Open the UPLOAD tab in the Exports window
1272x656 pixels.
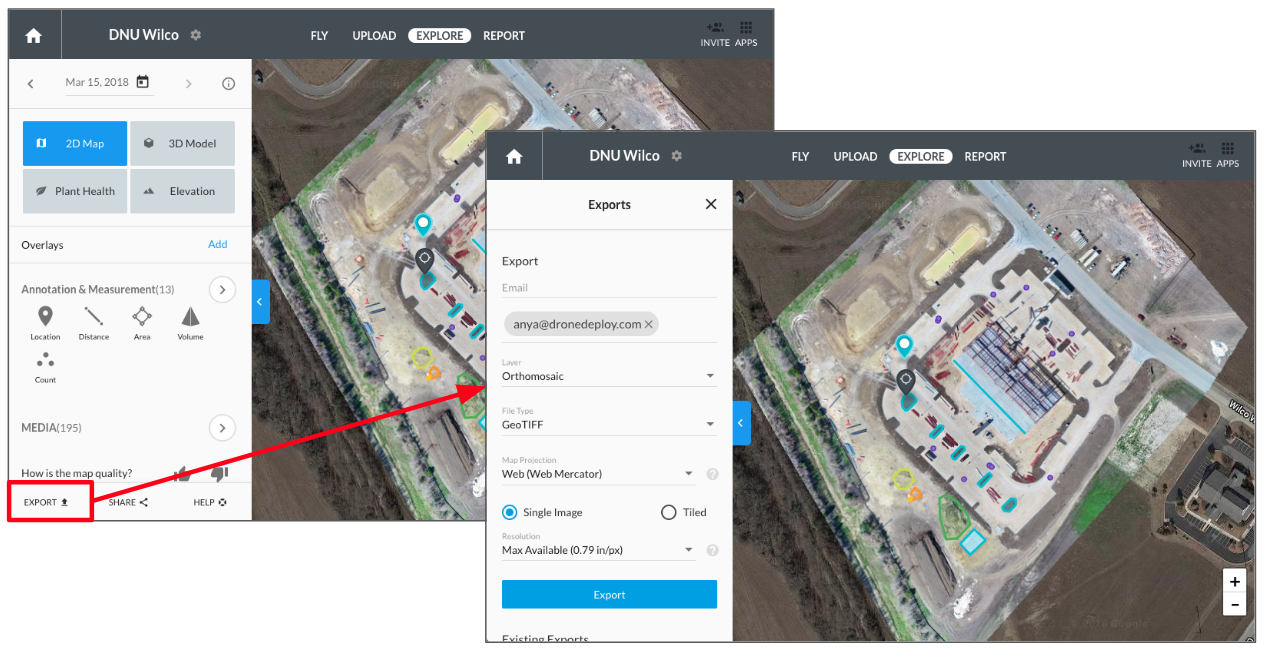coord(855,157)
